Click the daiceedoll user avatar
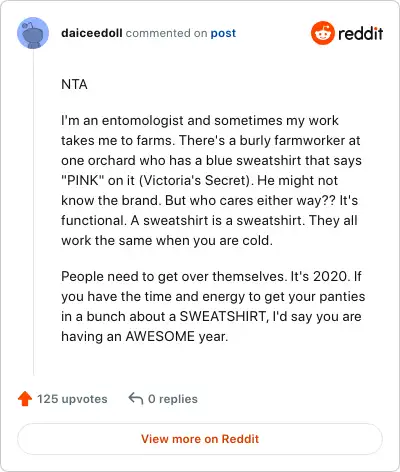This screenshot has width=400, height=472. point(33,33)
